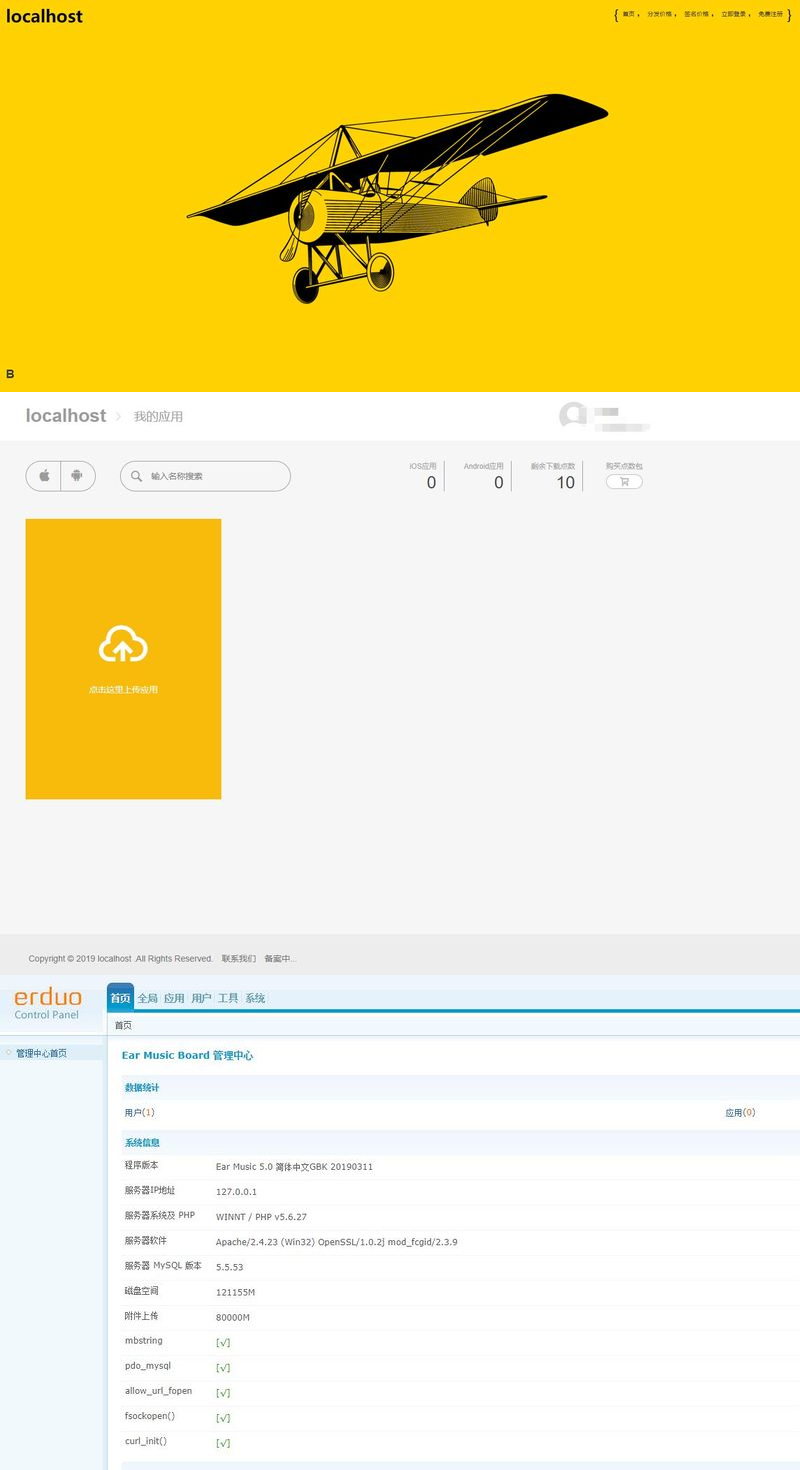Focus the 输入名称搜索 search field
This screenshot has height=1470, width=800.
pos(205,476)
